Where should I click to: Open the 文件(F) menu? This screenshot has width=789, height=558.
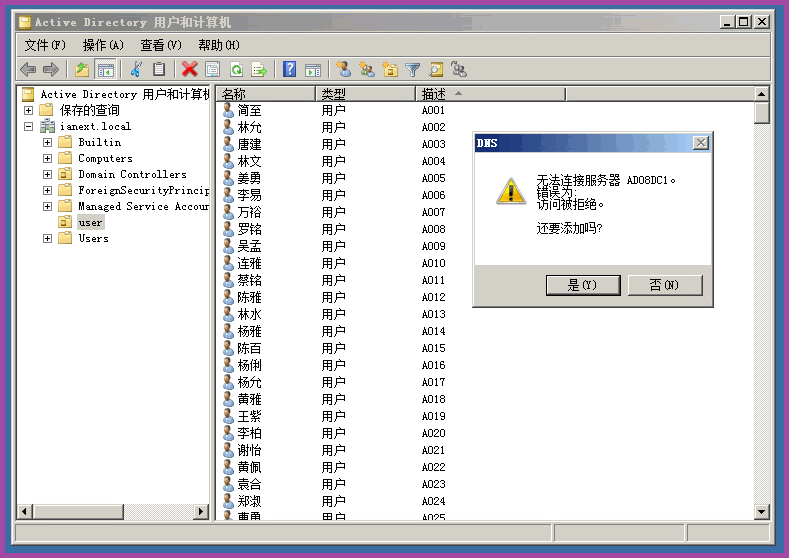pos(45,45)
